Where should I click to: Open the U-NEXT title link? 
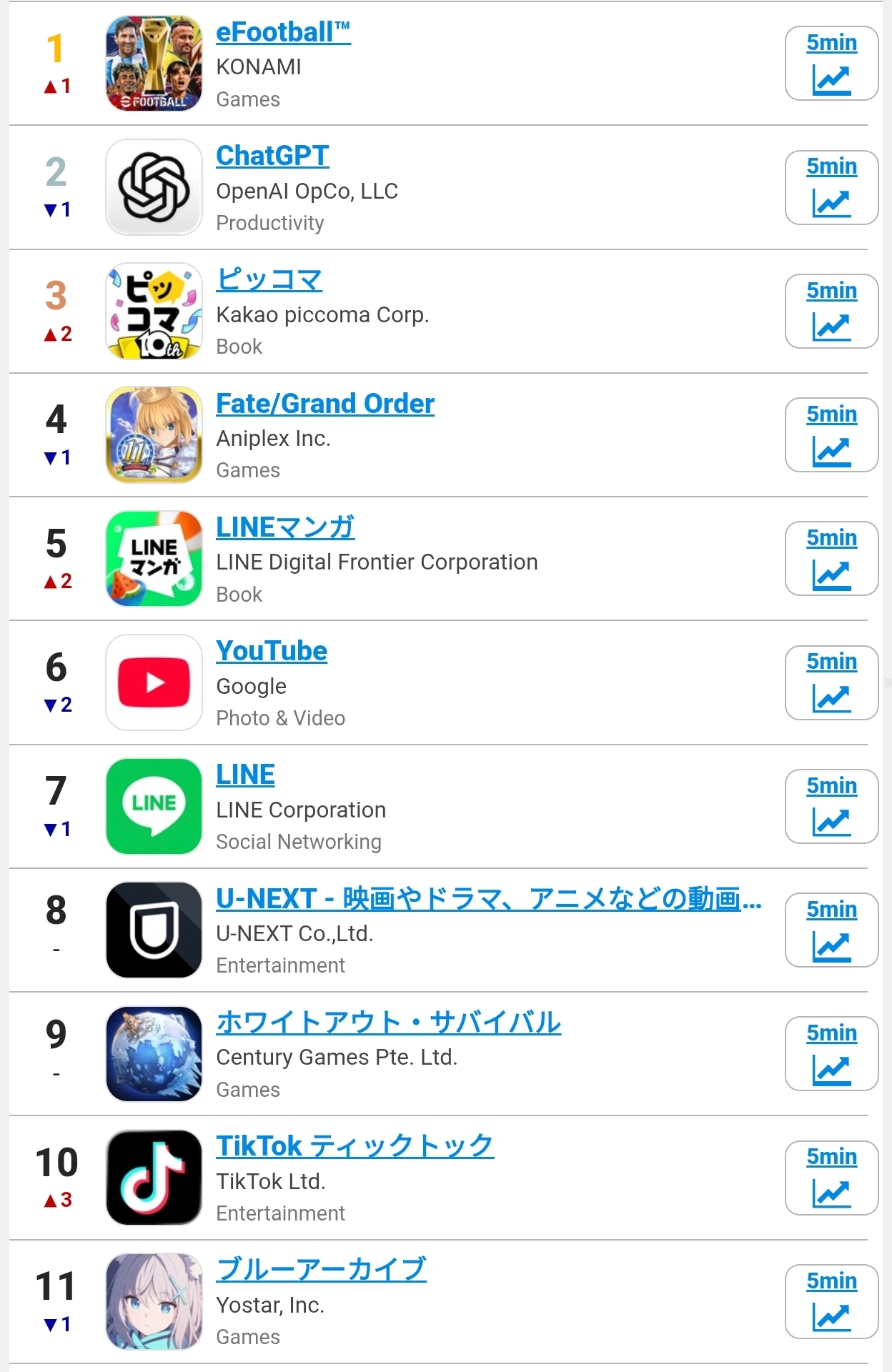pyautogui.click(x=489, y=899)
